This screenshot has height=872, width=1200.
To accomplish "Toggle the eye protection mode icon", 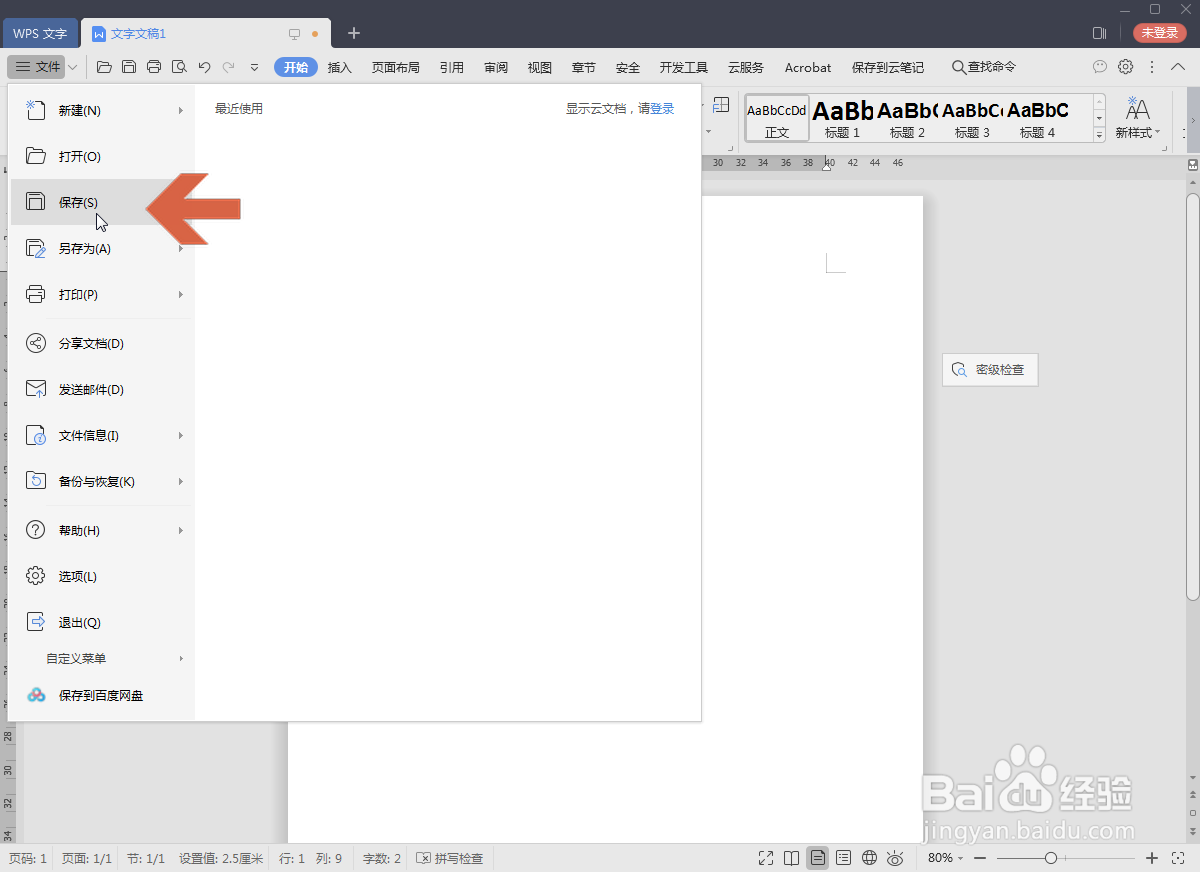I will [896, 858].
